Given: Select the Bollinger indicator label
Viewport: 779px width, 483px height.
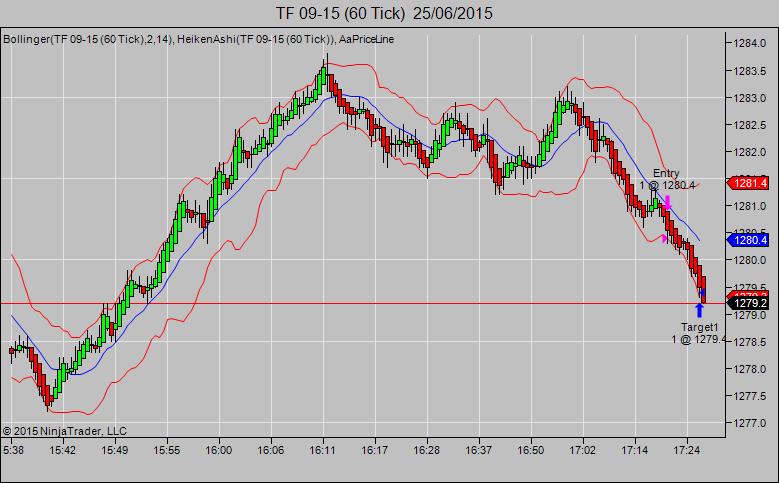Looking at the screenshot, I should (88, 39).
